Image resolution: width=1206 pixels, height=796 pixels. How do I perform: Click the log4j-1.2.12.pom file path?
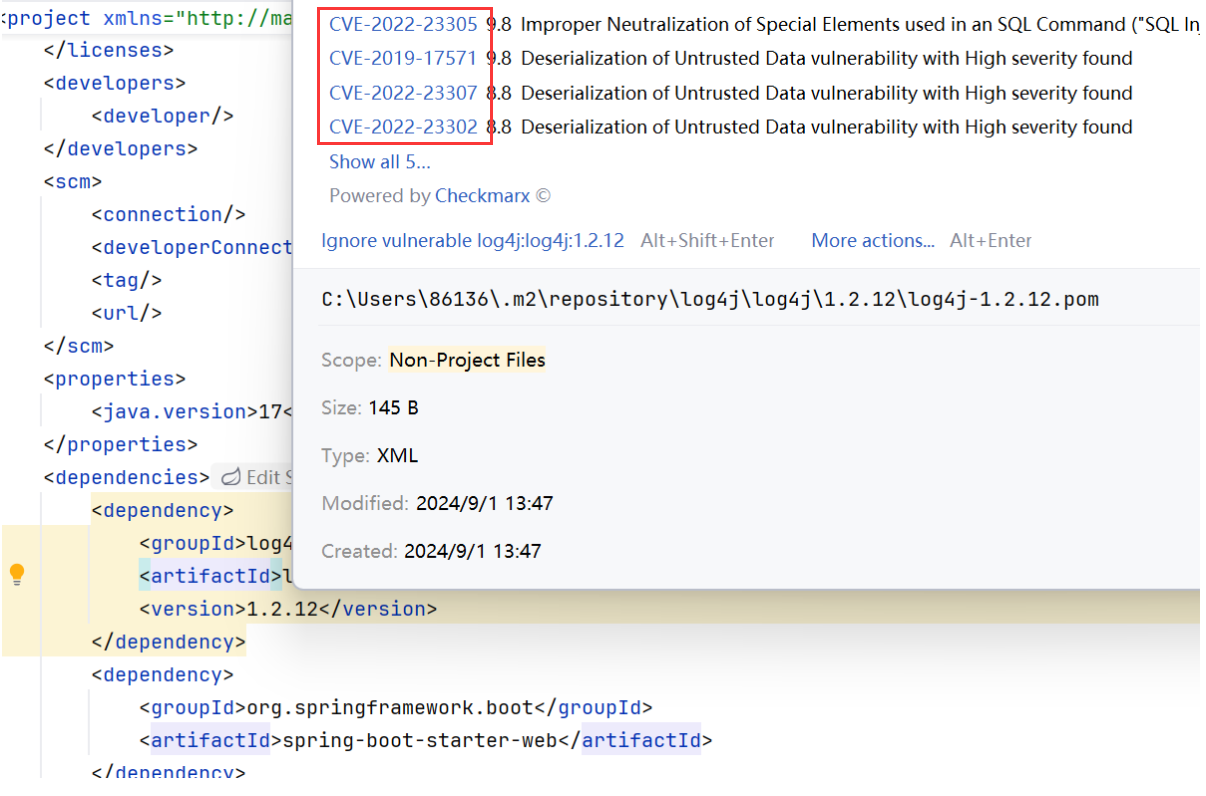click(710, 299)
